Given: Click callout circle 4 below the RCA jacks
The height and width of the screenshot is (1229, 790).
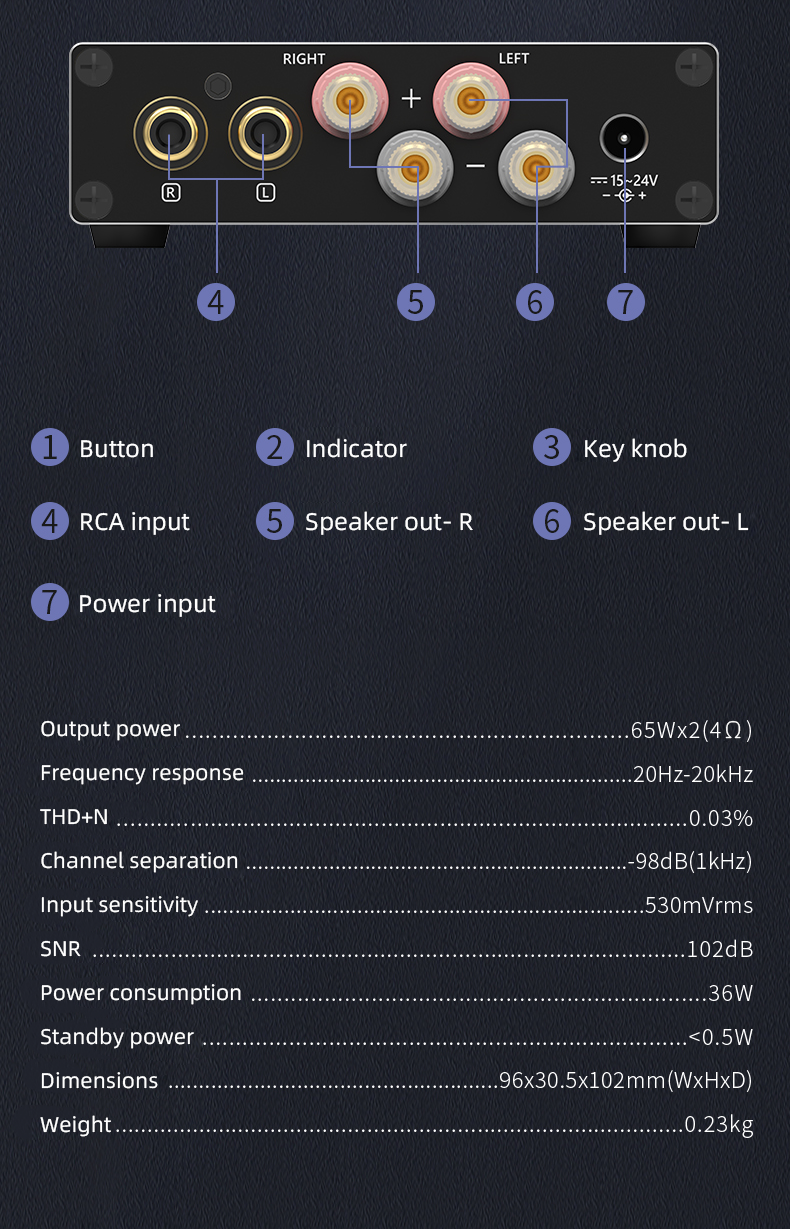Looking at the screenshot, I should pos(216,301).
